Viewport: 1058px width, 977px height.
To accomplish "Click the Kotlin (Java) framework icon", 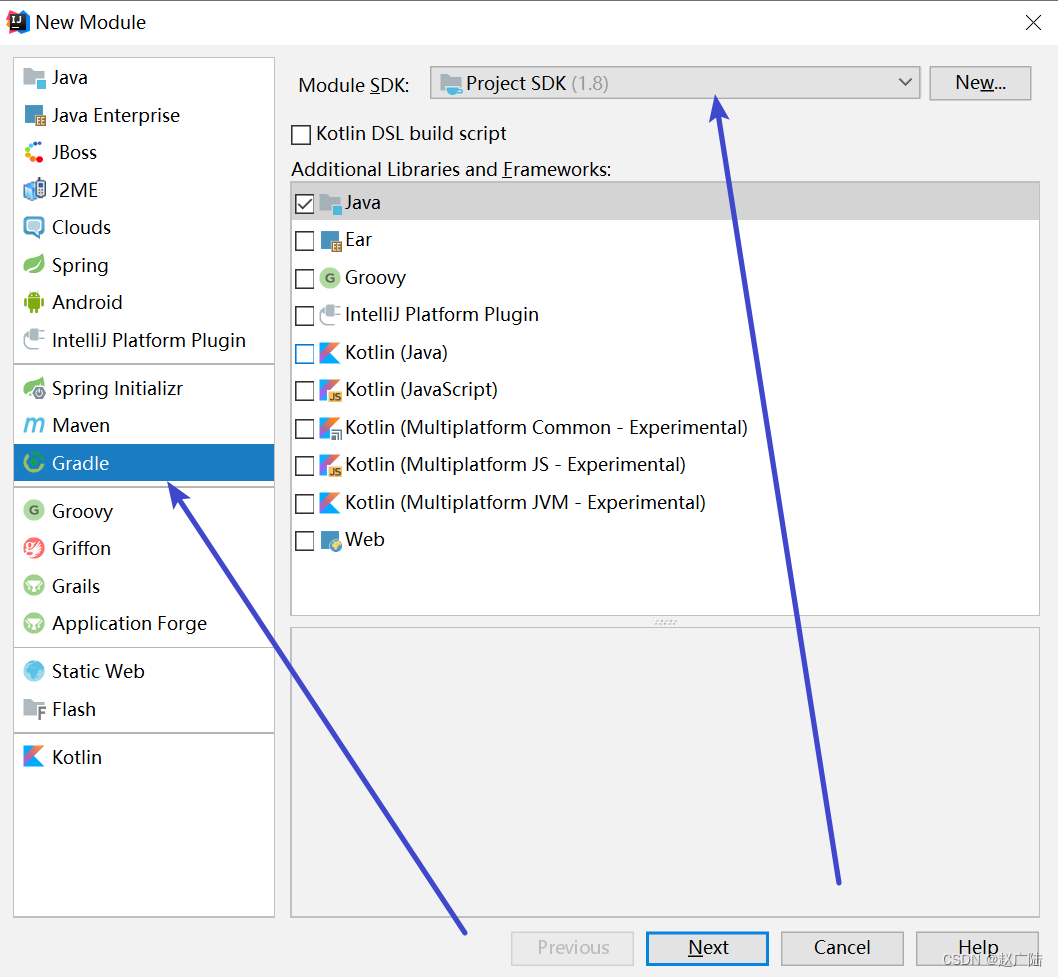I will (x=330, y=353).
